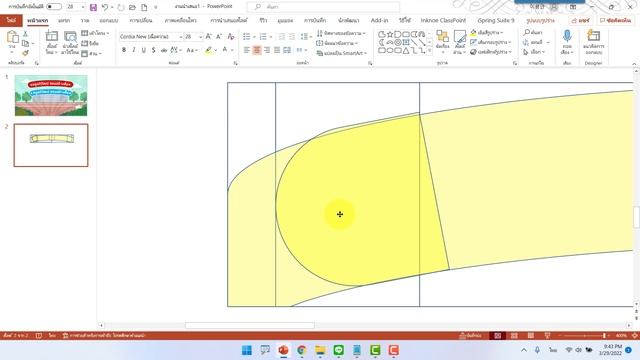Open the Shape Outline dropdown
640x360 pixels.
490,42
